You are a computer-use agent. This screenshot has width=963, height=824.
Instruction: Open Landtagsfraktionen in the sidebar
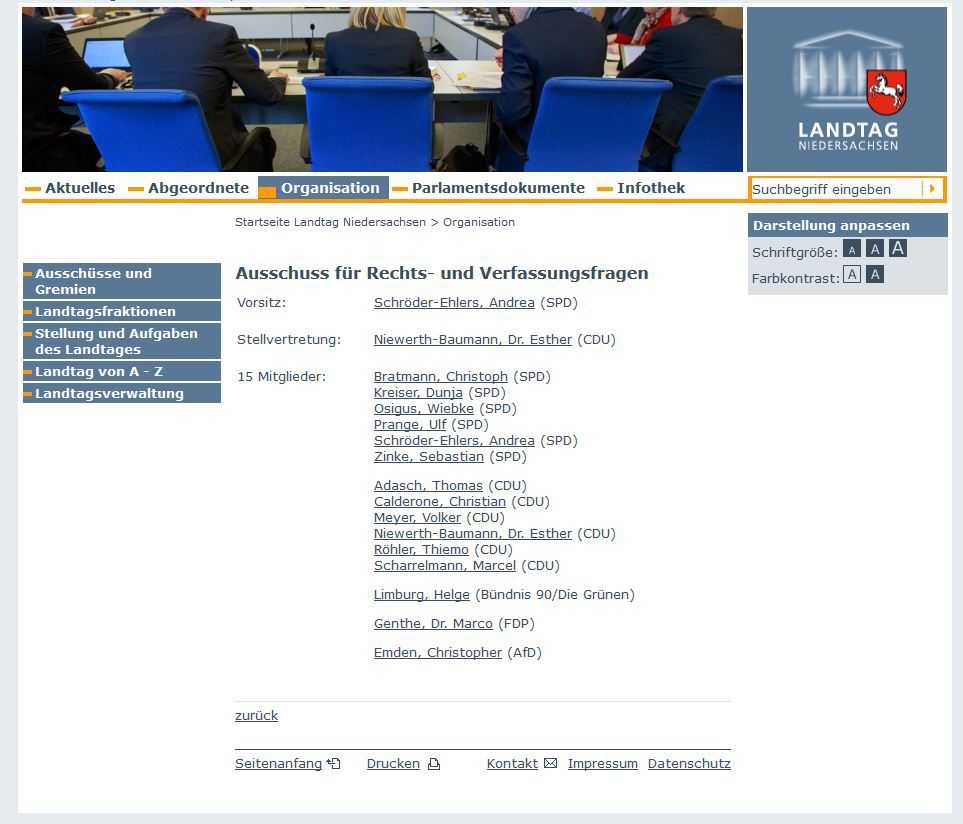click(x=122, y=312)
